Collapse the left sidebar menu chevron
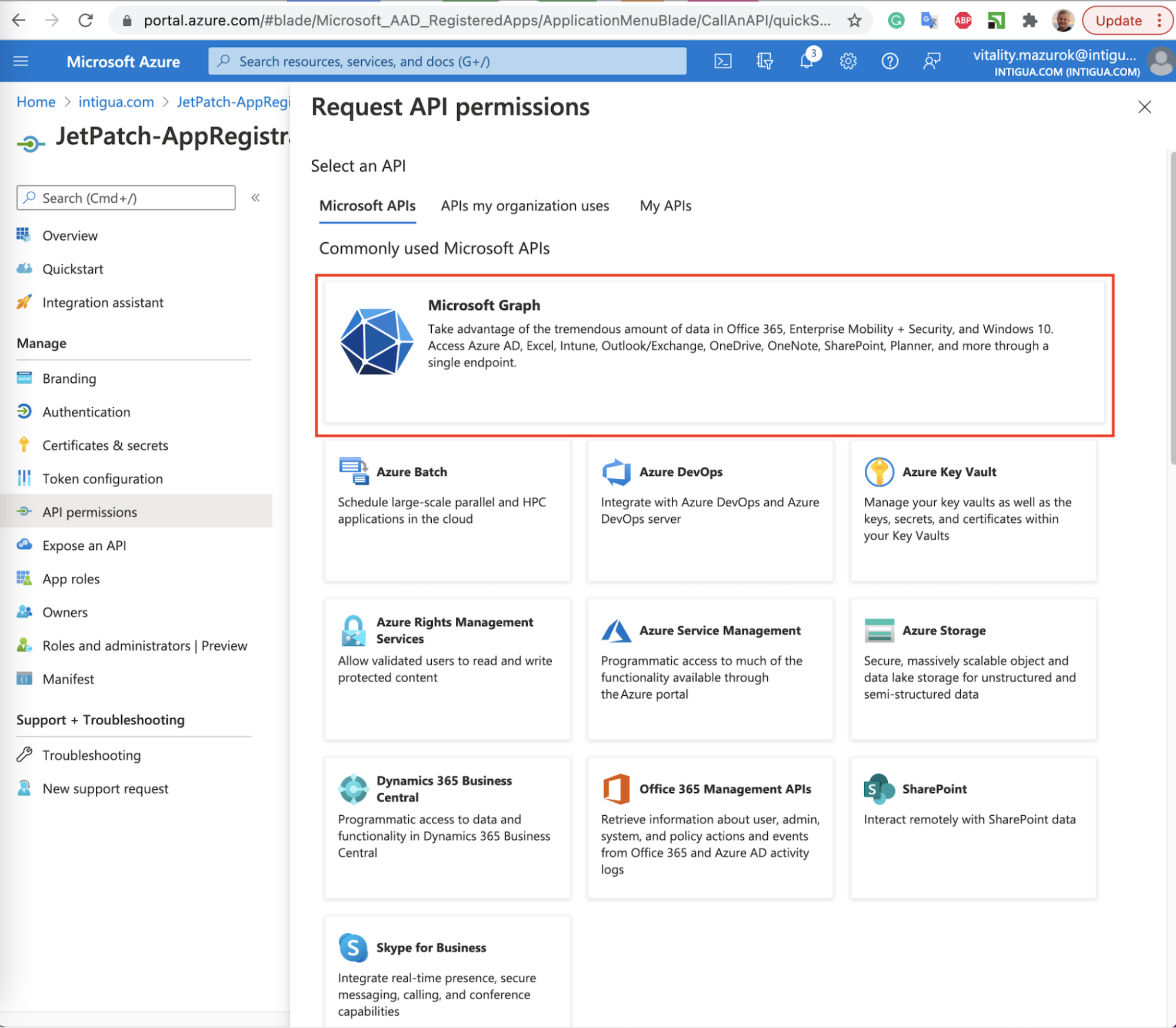The image size is (1176, 1028). click(255, 198)
